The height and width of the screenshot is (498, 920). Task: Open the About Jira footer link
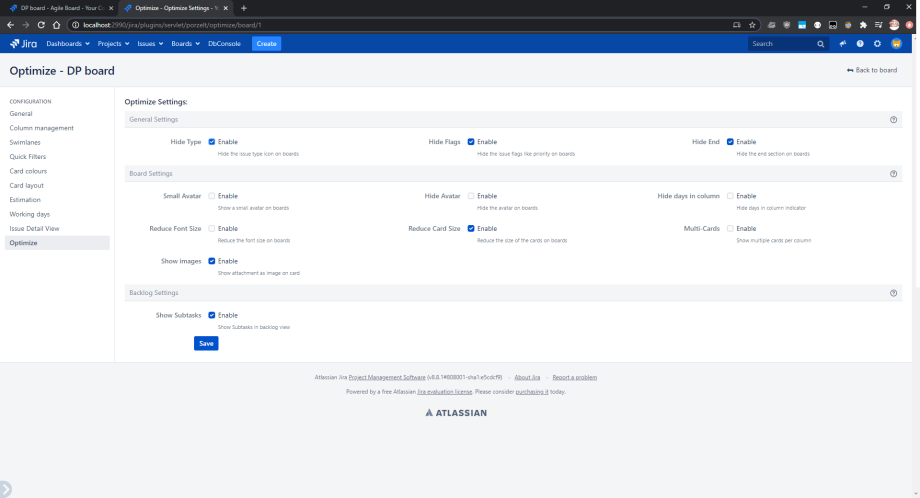coord(527,378)
